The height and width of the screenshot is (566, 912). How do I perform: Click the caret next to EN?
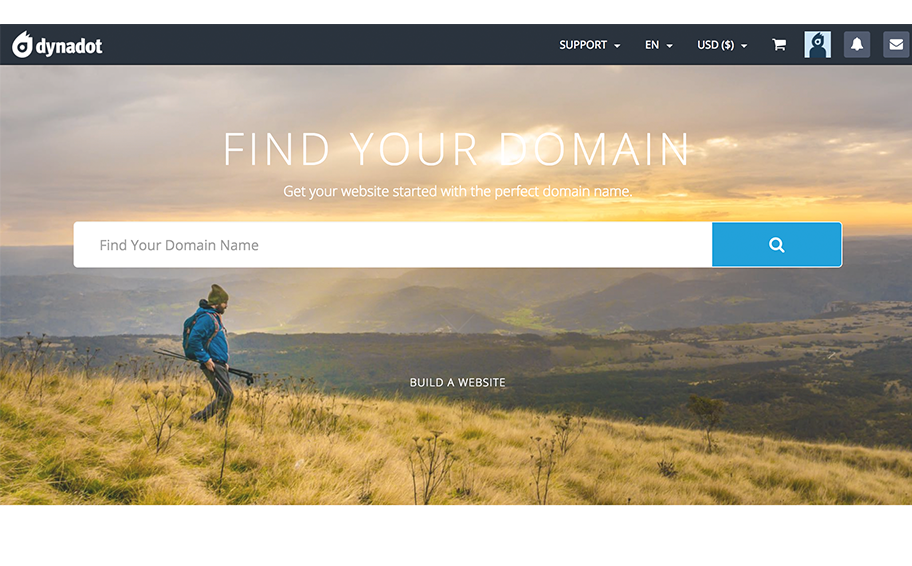[x=669, y=46]
